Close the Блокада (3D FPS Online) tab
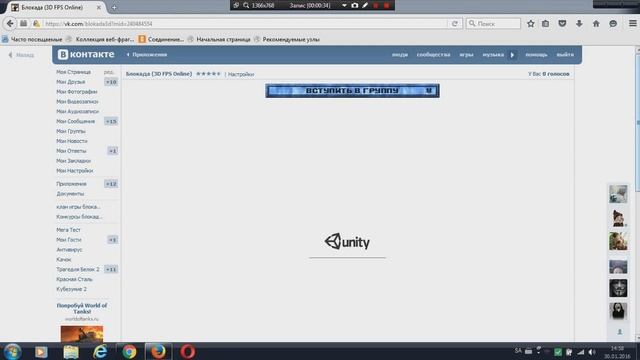The height and width of the screenshot is (360, 640). coord(98,7)
